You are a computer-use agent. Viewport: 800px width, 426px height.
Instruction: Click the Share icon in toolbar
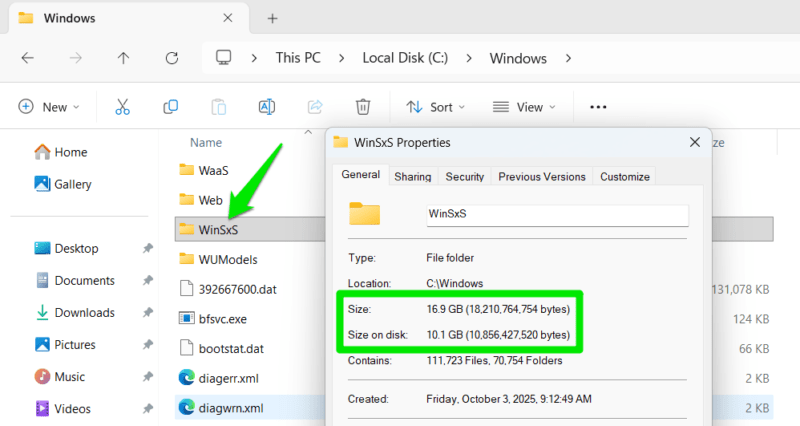click(315, 107)
